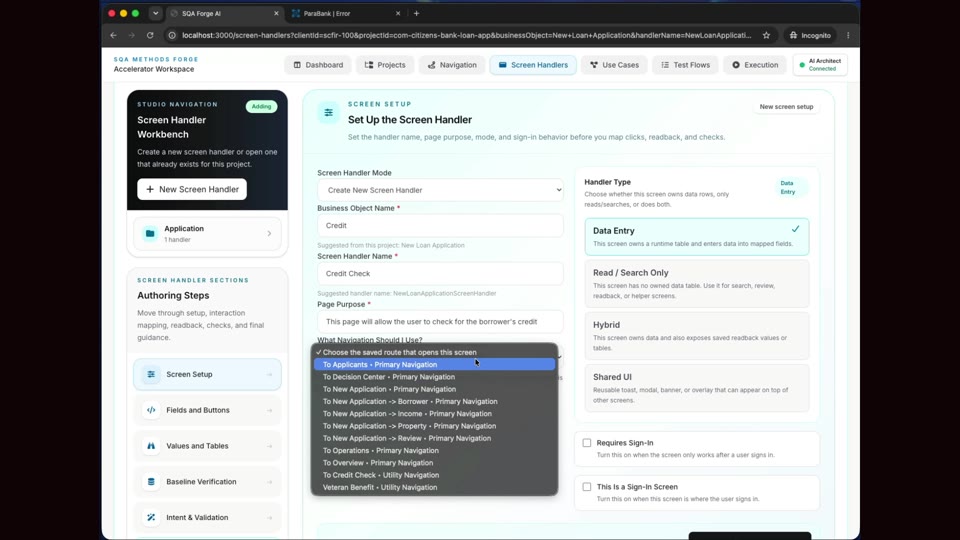Open Baseline Verification section
The image size is (960, 540).
pyautogui.click(x=207, y=482)
